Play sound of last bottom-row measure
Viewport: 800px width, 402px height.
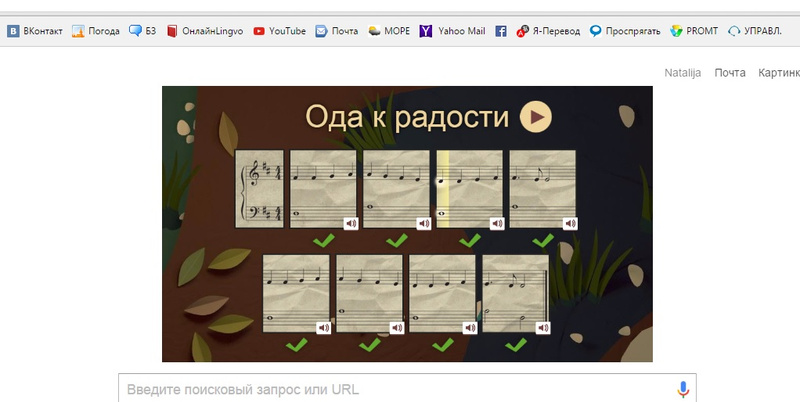543,328
